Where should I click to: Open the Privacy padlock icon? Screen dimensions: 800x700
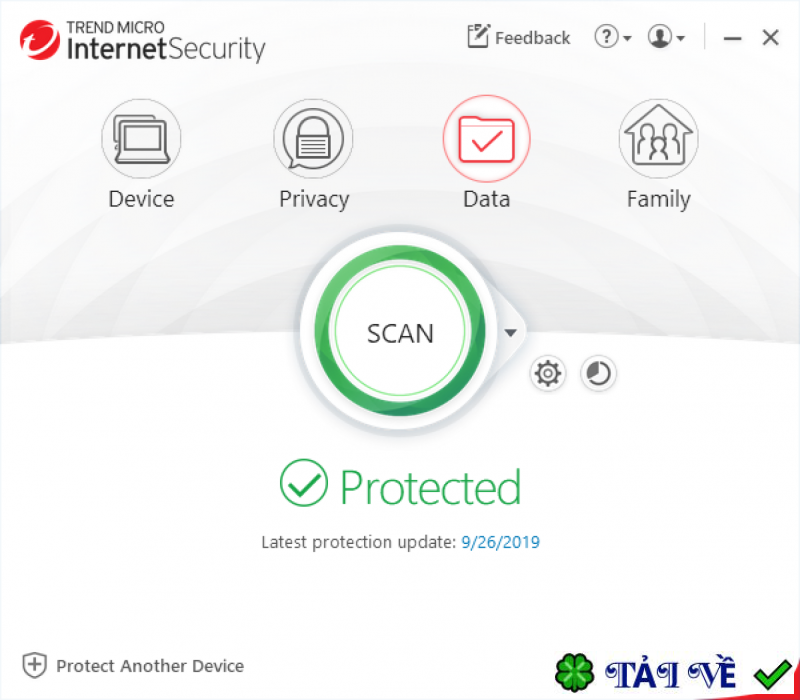coord(313,138)
